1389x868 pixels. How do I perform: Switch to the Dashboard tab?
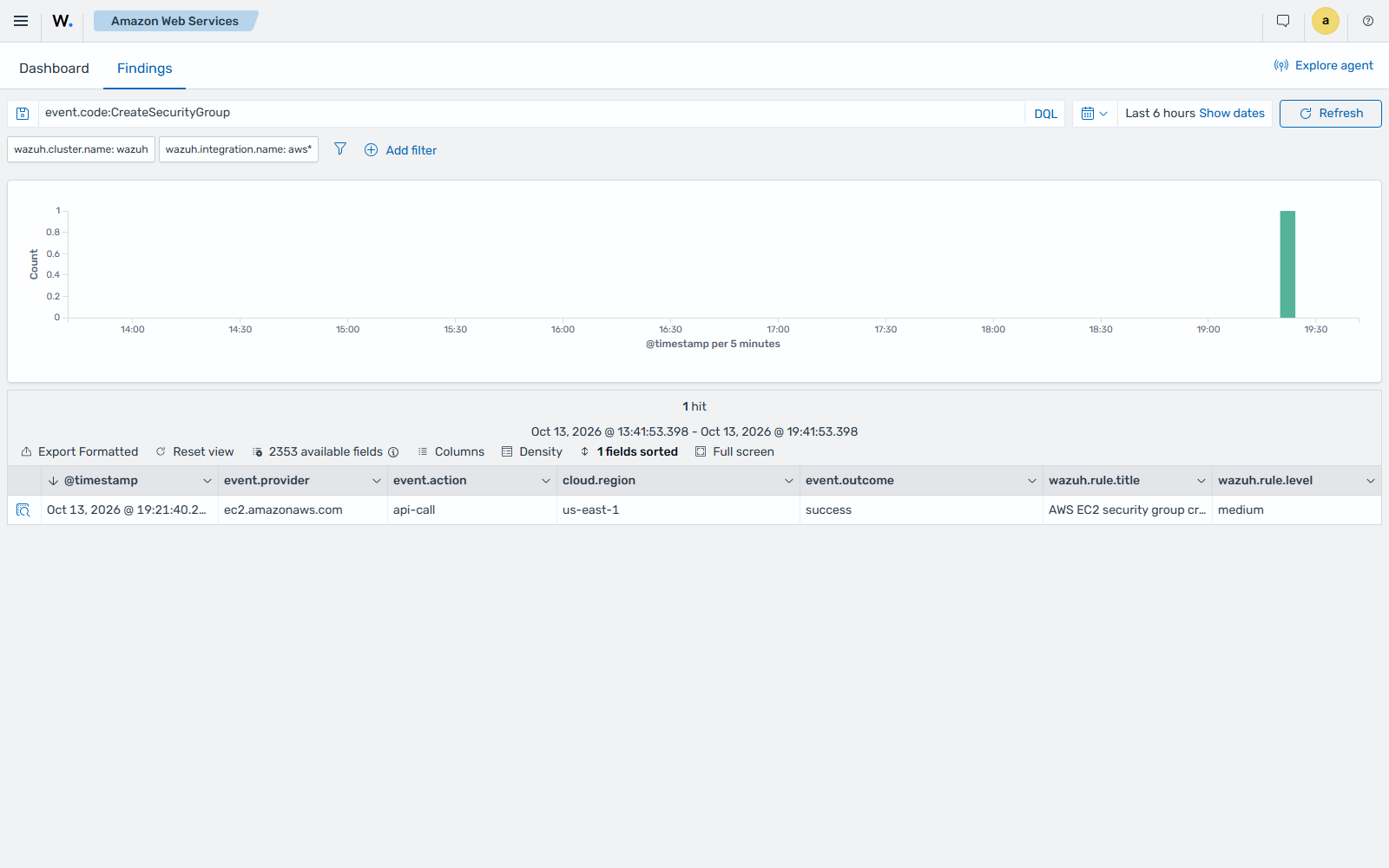54,69
